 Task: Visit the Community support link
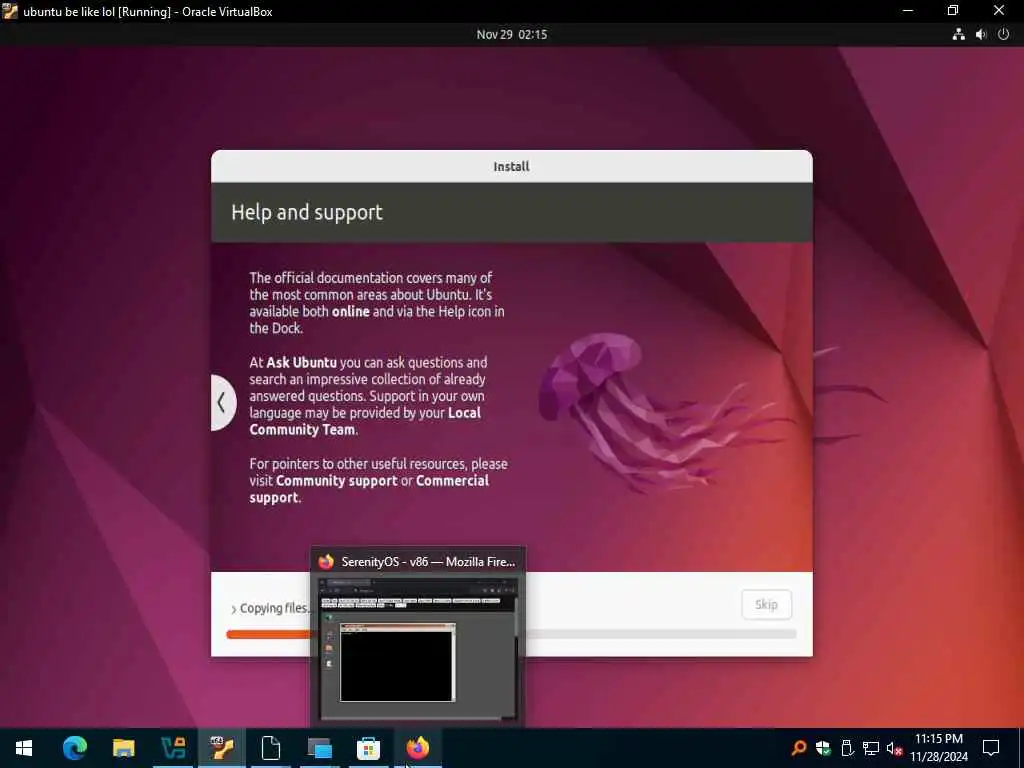[336, 481]
